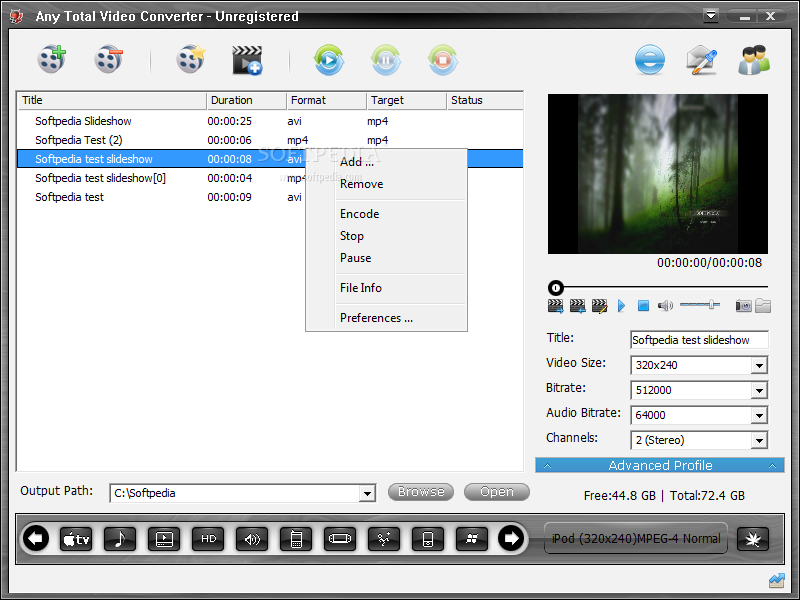800x600 pixels.
Task: Click the clapperboard with plus icon
Action: [x=247, y=60]
